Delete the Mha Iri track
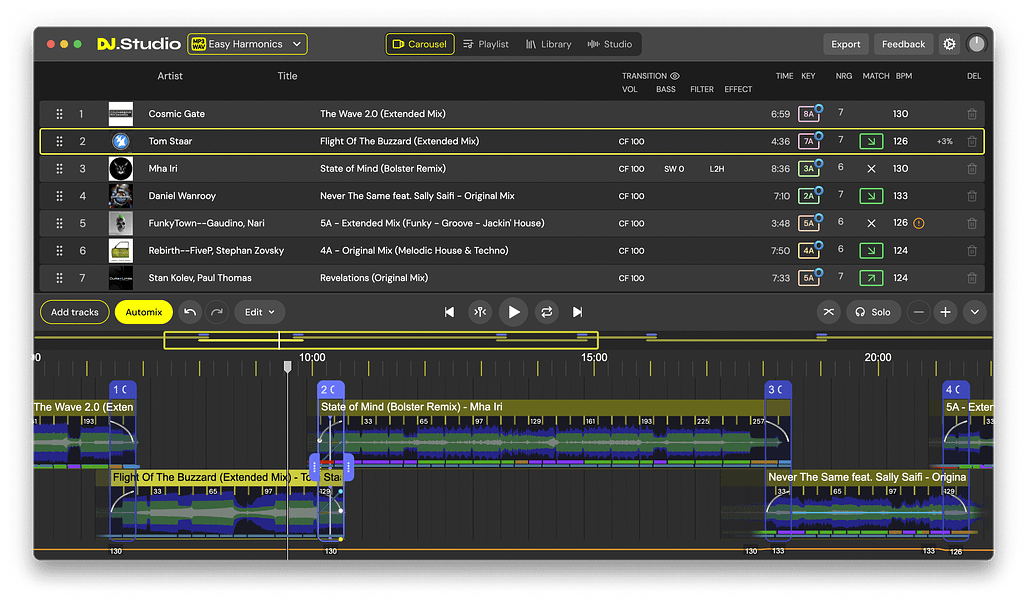1027x600 pixels. point(972,169)
